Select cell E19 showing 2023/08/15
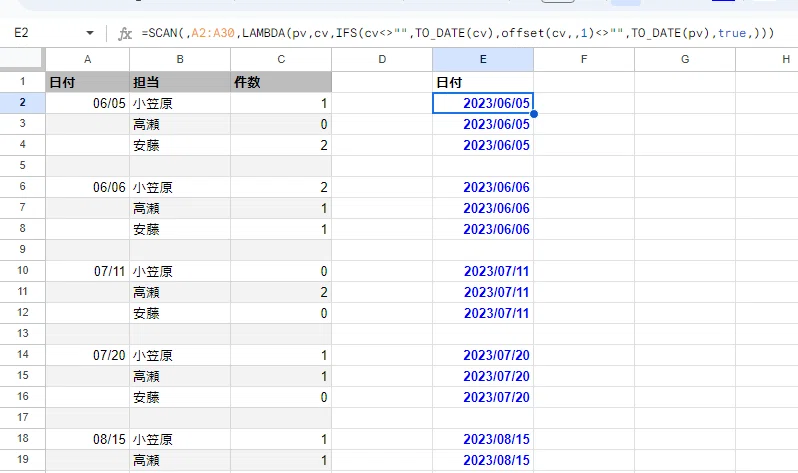The width and height of the screenshot is (798, 473). pos(483,460)
